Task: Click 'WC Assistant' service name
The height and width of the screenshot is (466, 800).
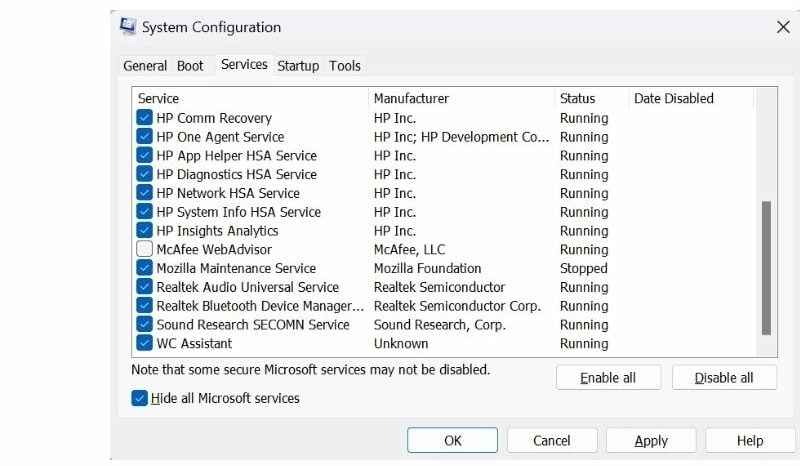Action: coord(194,344)
